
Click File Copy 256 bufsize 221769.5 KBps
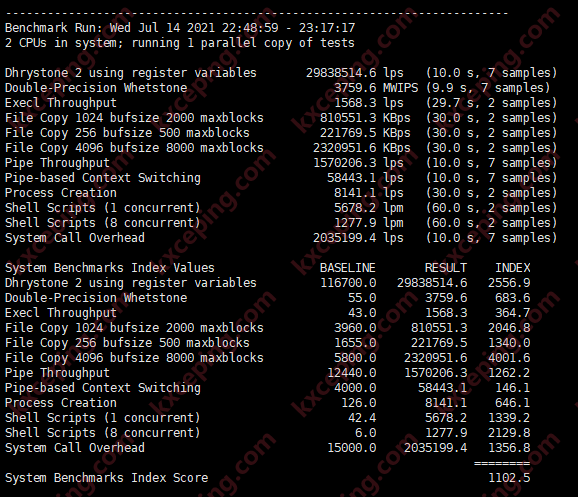pyautogui.click(x=365, y=133)
